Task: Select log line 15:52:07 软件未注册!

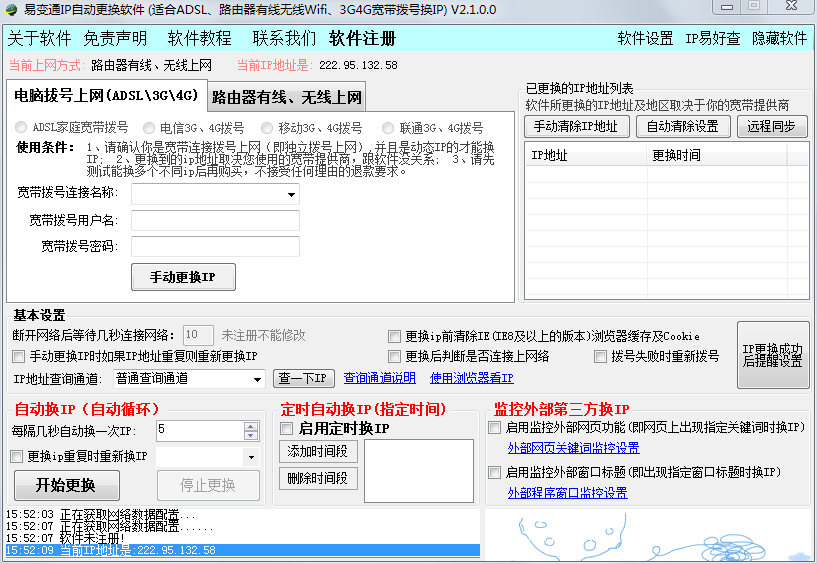Action: tap(243, 538)
